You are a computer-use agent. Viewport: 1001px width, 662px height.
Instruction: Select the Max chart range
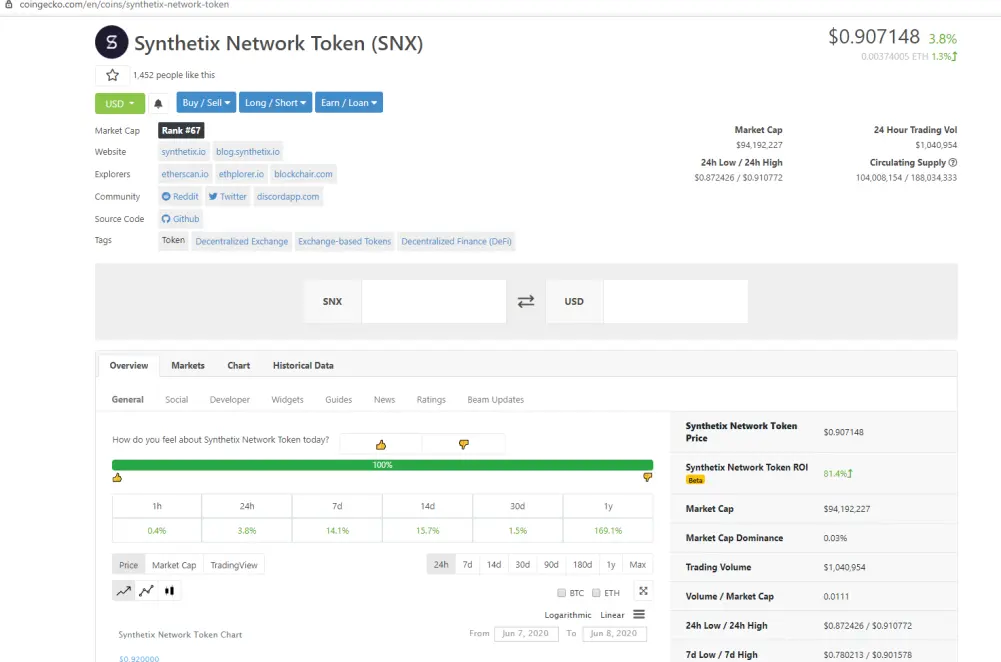point(637,564)
